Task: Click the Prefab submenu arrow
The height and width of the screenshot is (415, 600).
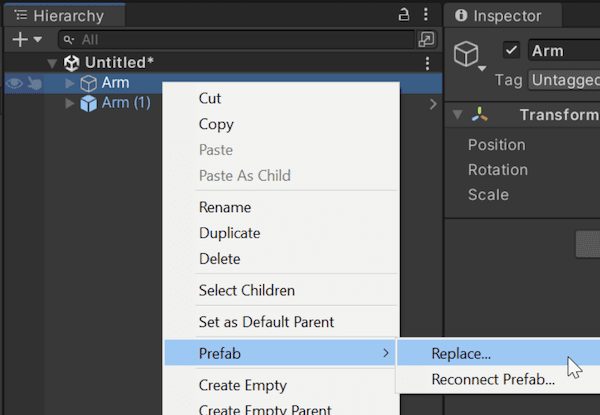Action: [386, 353]
